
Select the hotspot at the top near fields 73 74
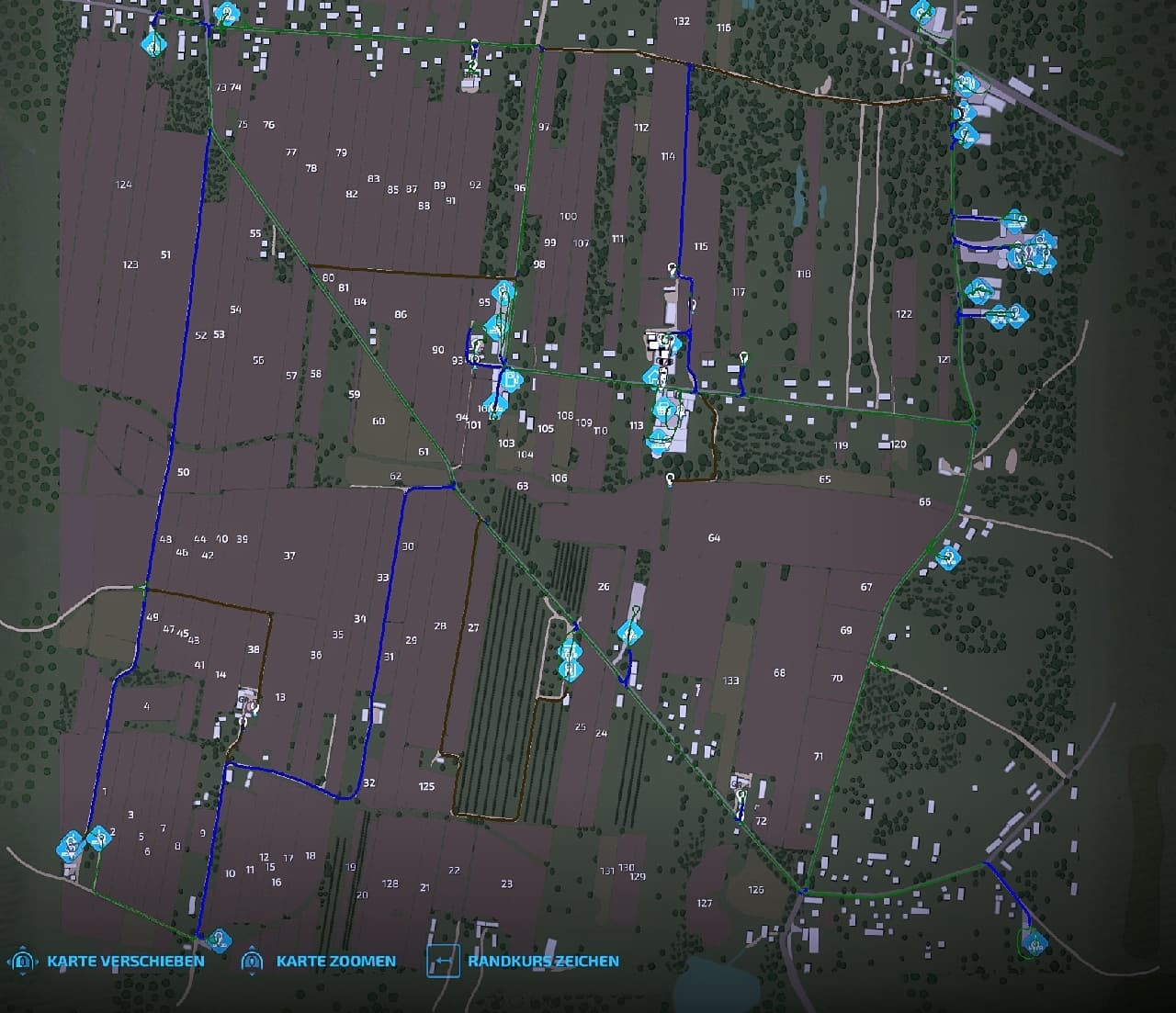point(226,15)
